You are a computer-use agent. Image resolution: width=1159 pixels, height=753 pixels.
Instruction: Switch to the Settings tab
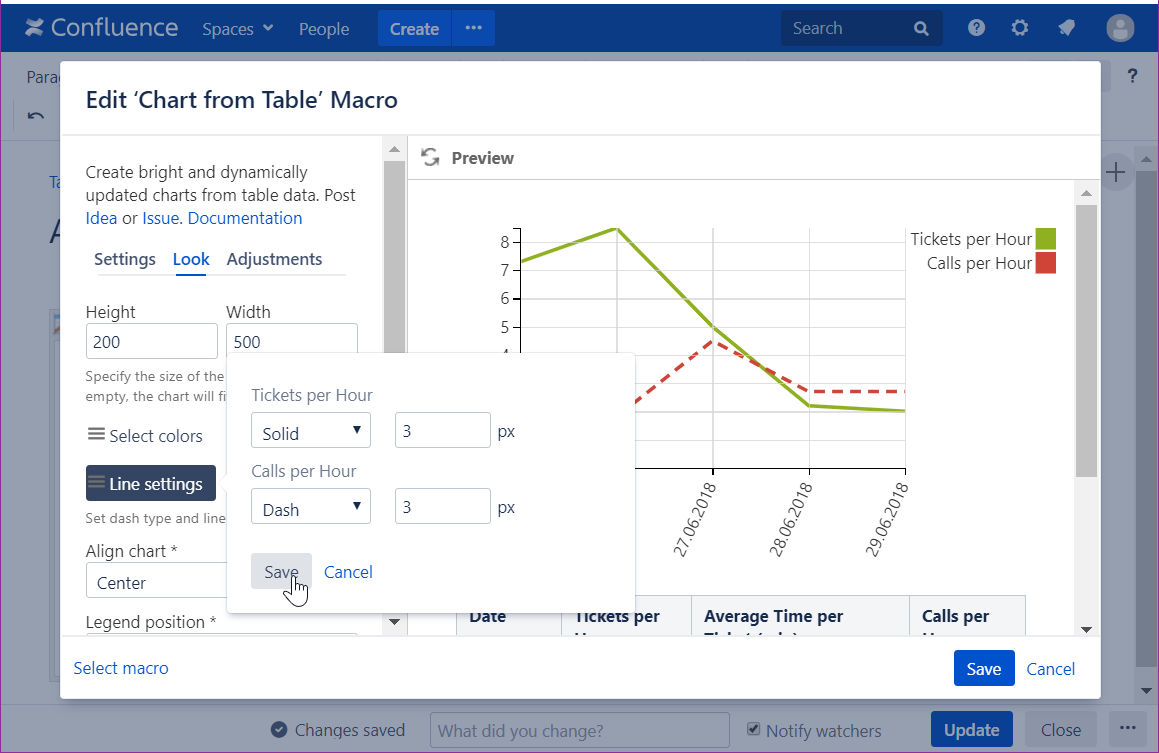click(x=125, y=259)
